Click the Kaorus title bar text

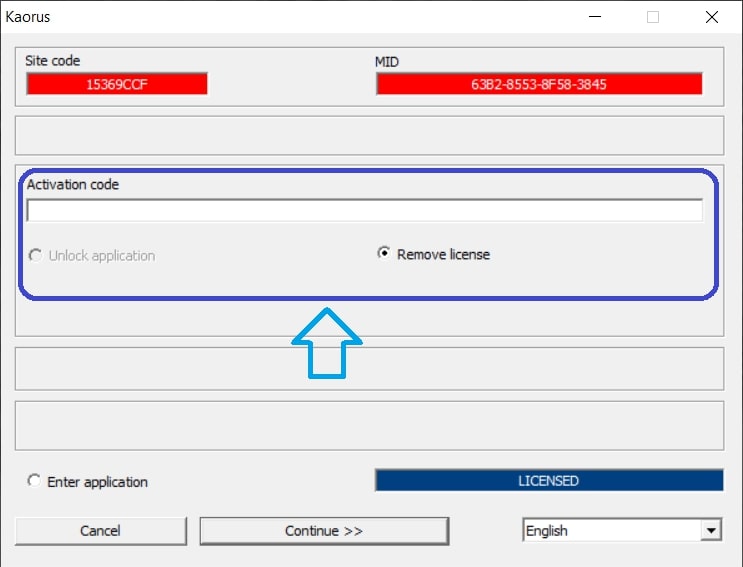tap(28, 17)
